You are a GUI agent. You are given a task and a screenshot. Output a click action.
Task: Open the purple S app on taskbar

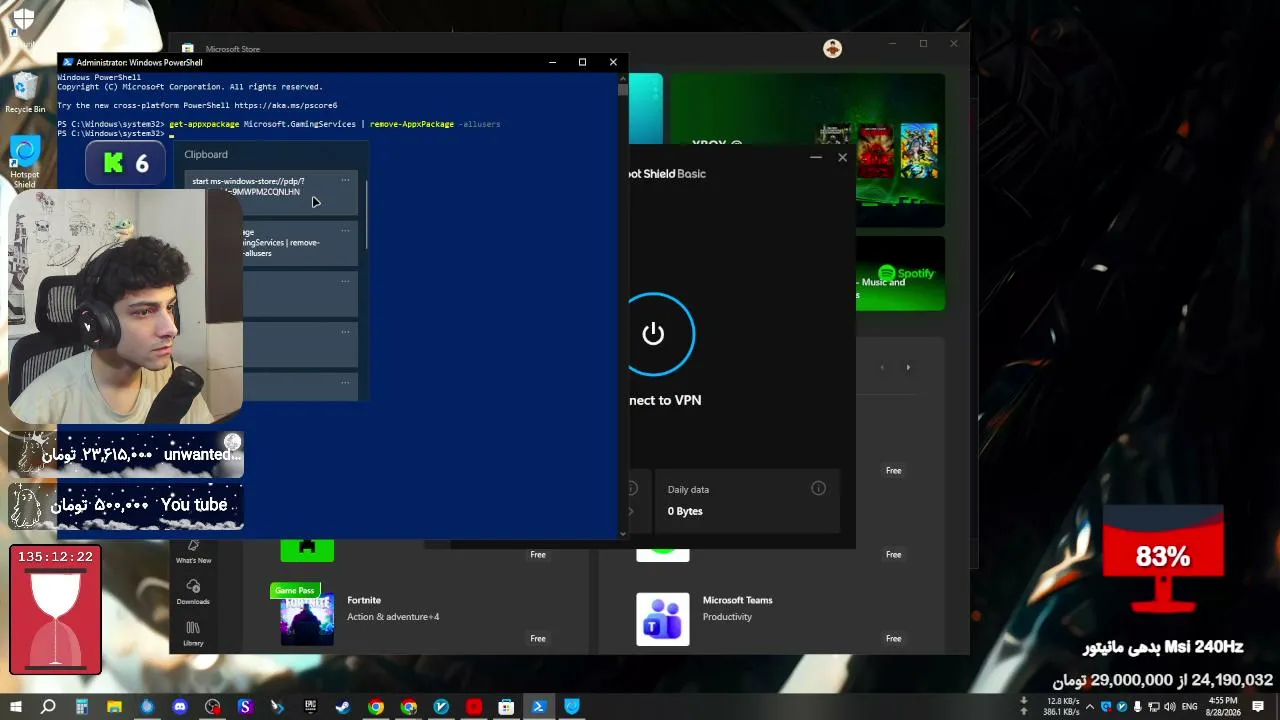(x=245, y=707)
